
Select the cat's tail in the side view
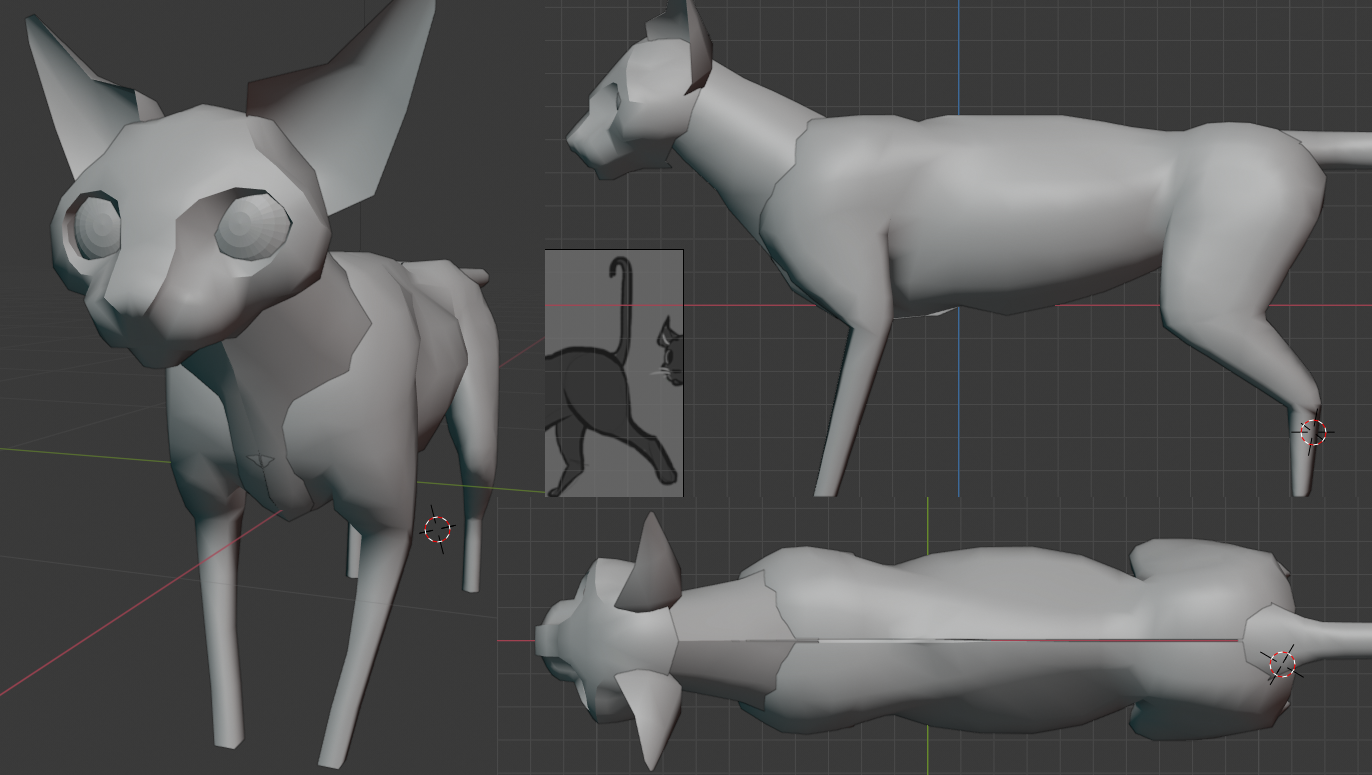pyautogui.click(x=1328, y=147)
